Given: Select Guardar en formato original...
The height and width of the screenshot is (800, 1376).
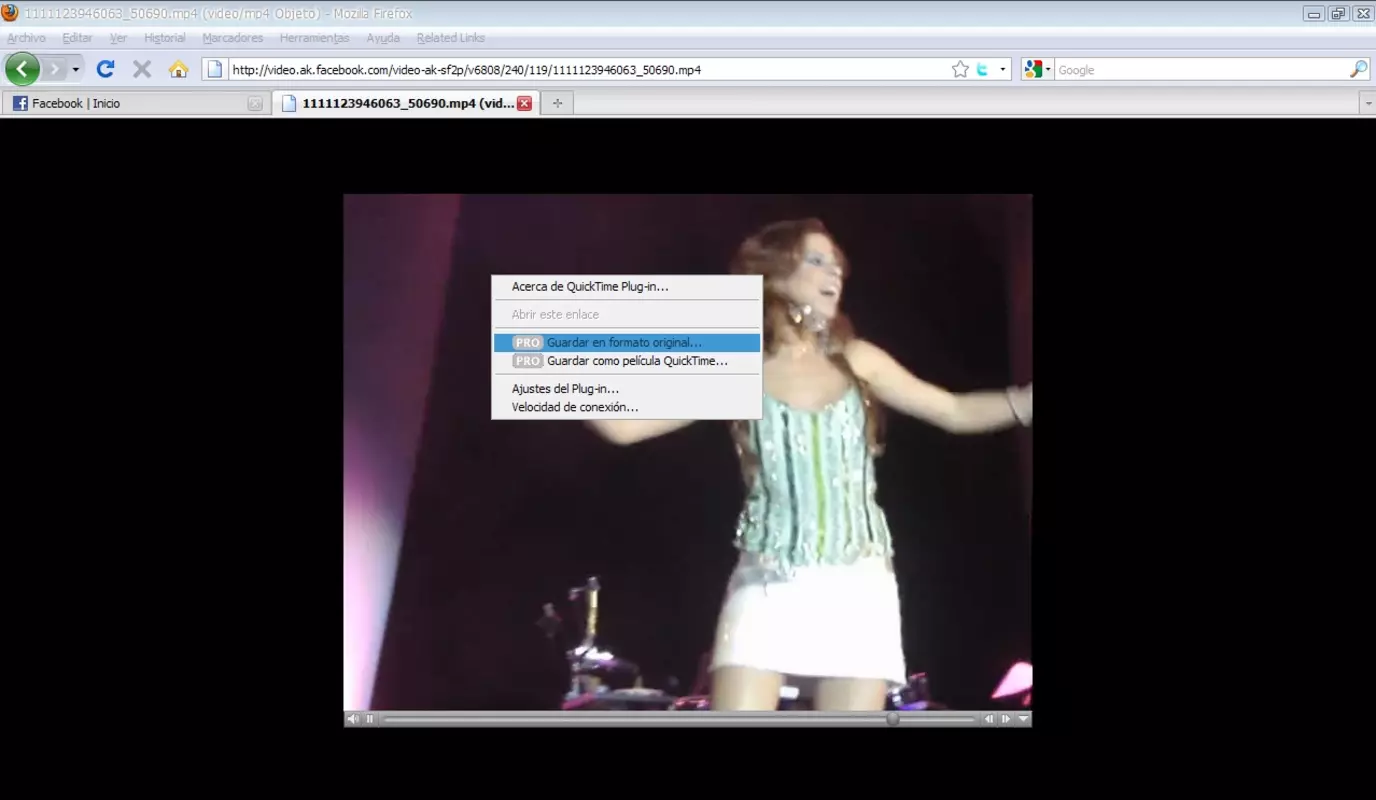Looking at the screenshot, I should click(627, 342).
